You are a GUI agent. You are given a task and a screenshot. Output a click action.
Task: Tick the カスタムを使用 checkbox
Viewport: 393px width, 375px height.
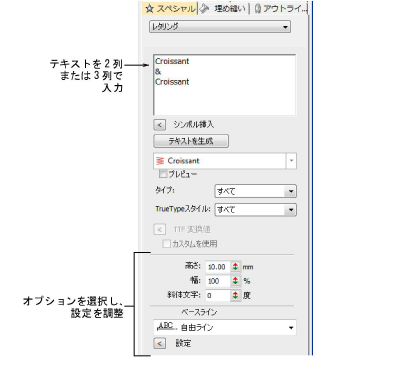coord(167,244)
